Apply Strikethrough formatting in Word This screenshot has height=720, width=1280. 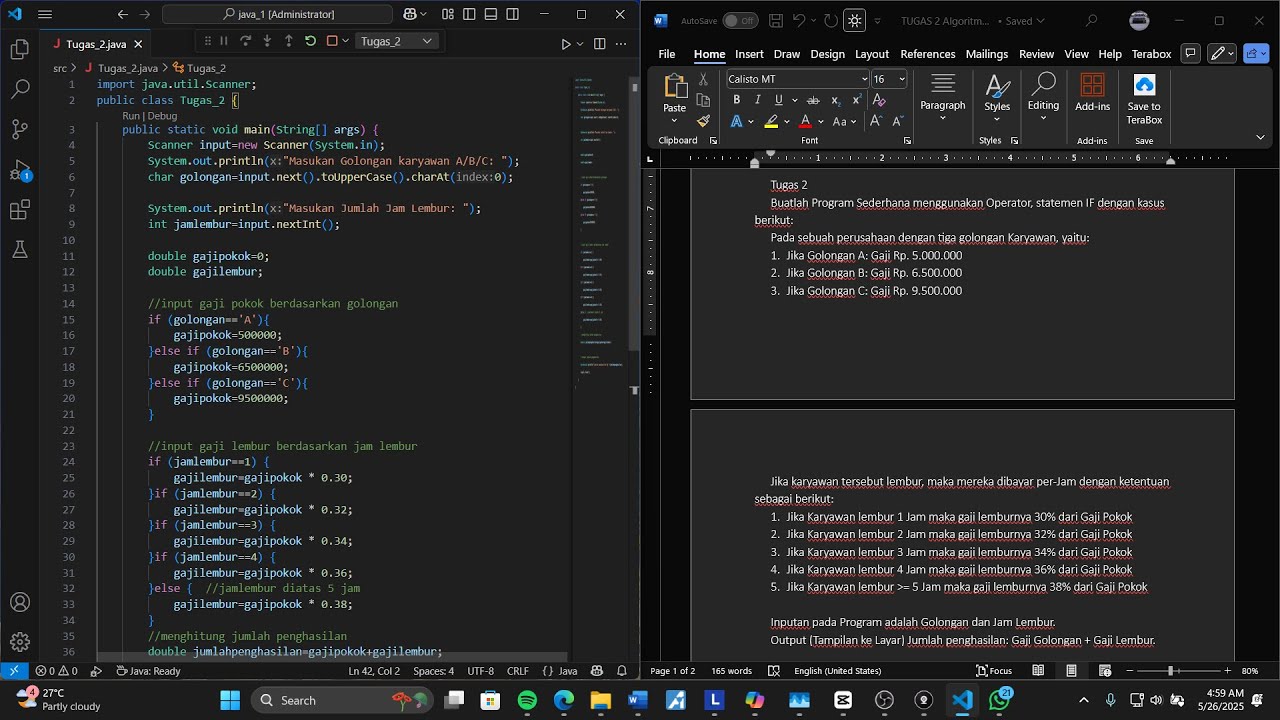[x=813, y=100]
